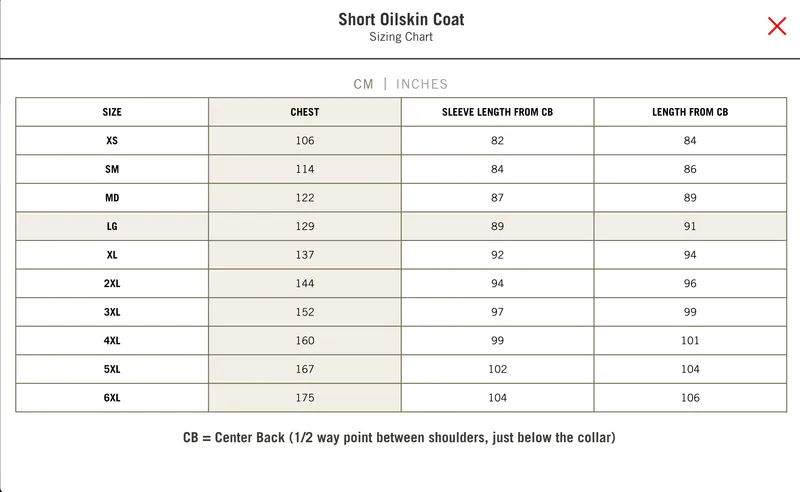Select the 6XL size row label
The width and height of the screenshot is (800, 492).
(x=112, y=398)
